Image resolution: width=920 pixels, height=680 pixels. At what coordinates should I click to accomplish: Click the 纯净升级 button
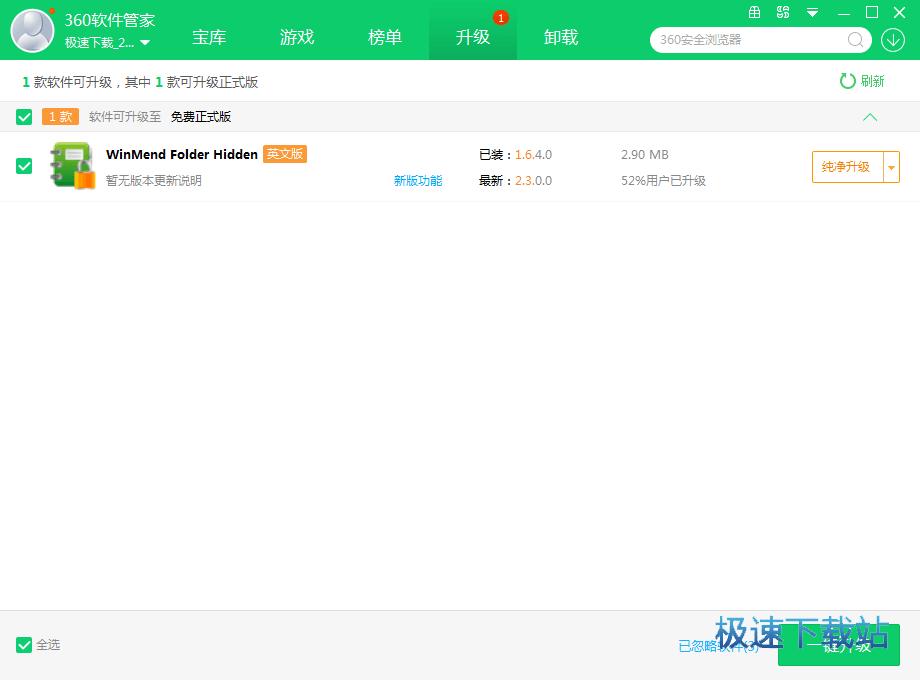click(x=846, y=167)
